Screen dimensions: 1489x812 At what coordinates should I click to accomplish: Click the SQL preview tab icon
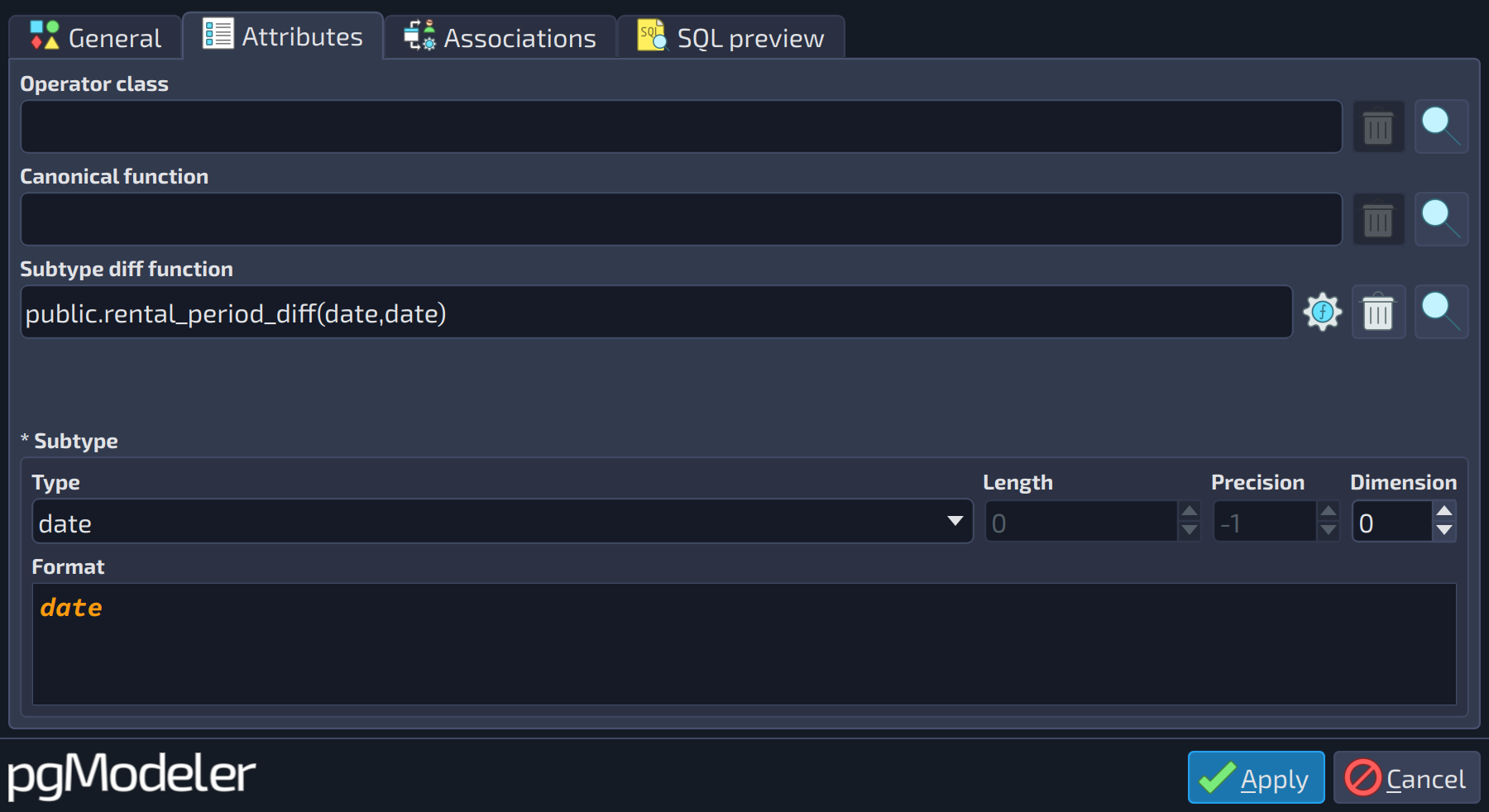click(652, 36)
